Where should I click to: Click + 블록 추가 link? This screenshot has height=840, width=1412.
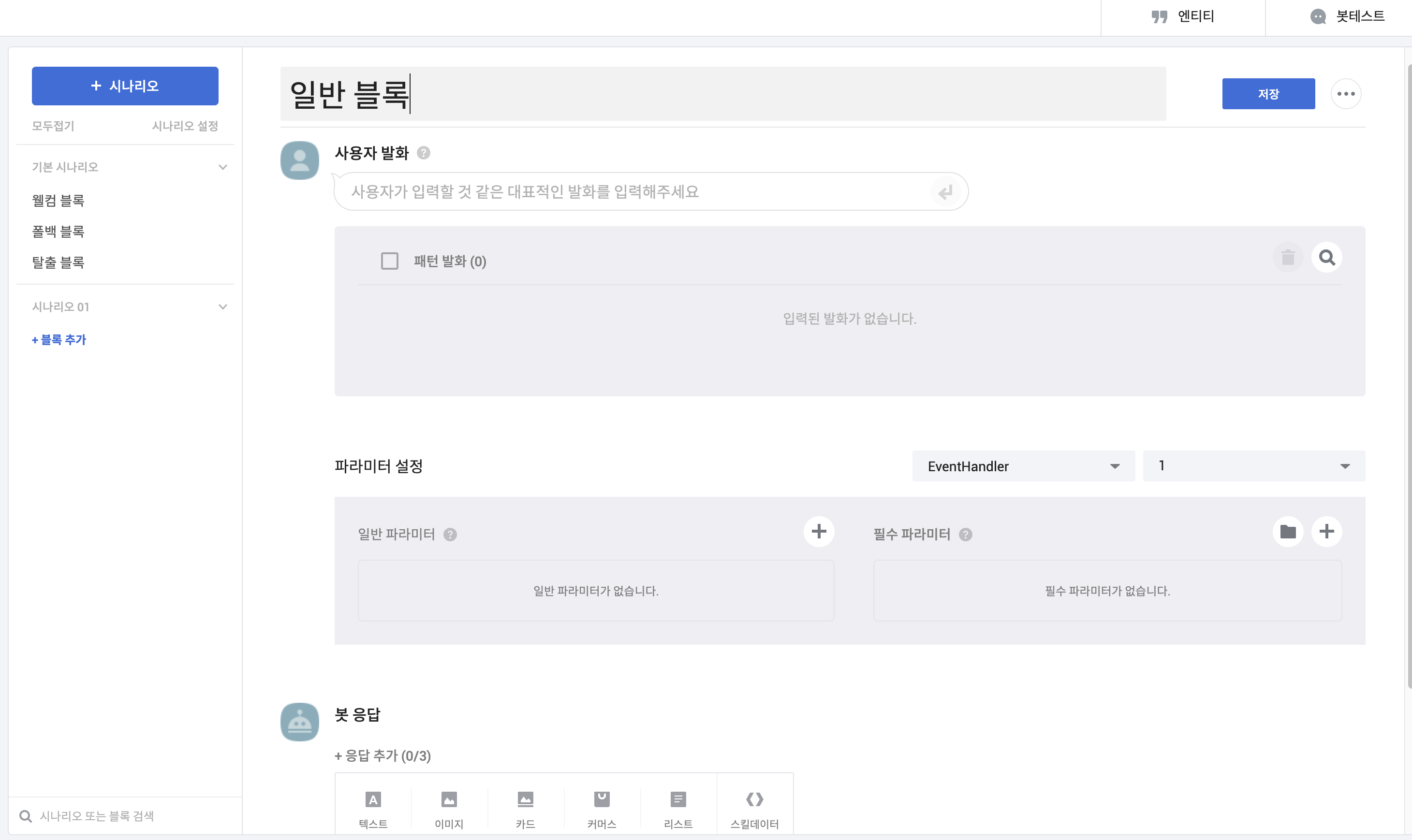[x=59, y=340]
